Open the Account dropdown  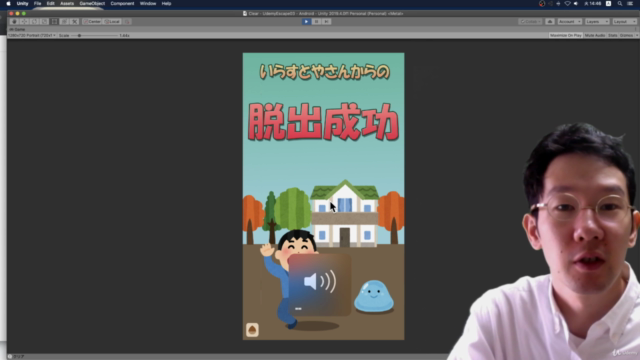(569, 22)
